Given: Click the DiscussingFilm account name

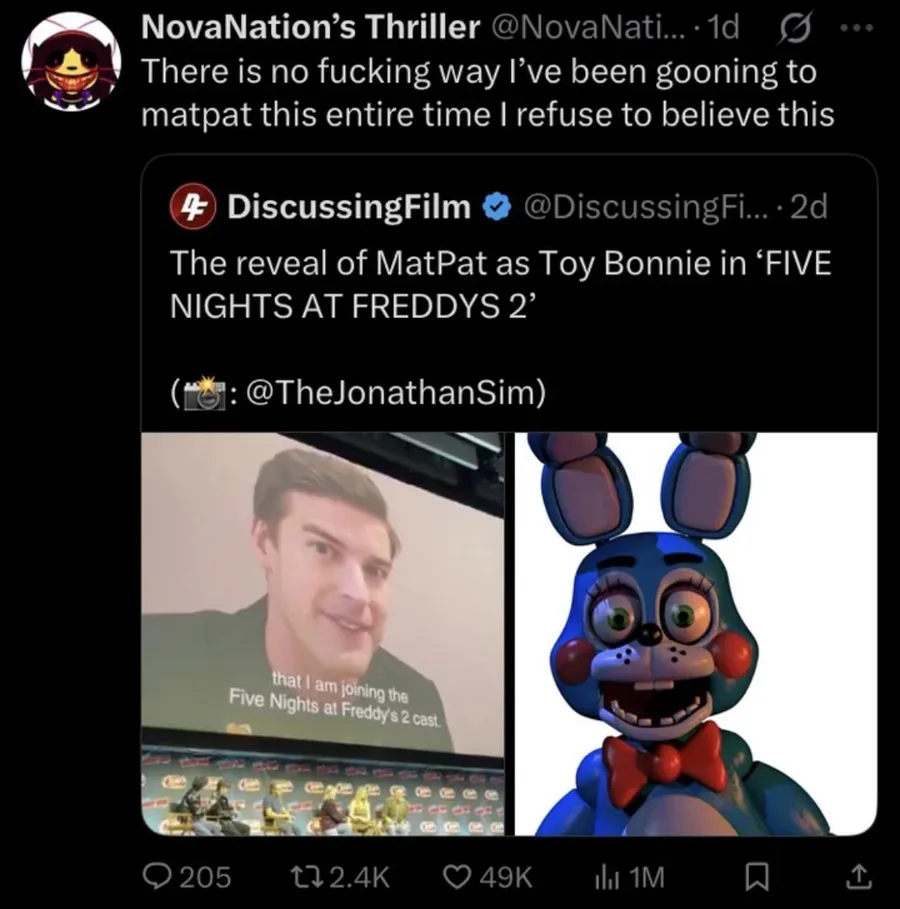Looking at the screenshot, I should click(349, 207).
